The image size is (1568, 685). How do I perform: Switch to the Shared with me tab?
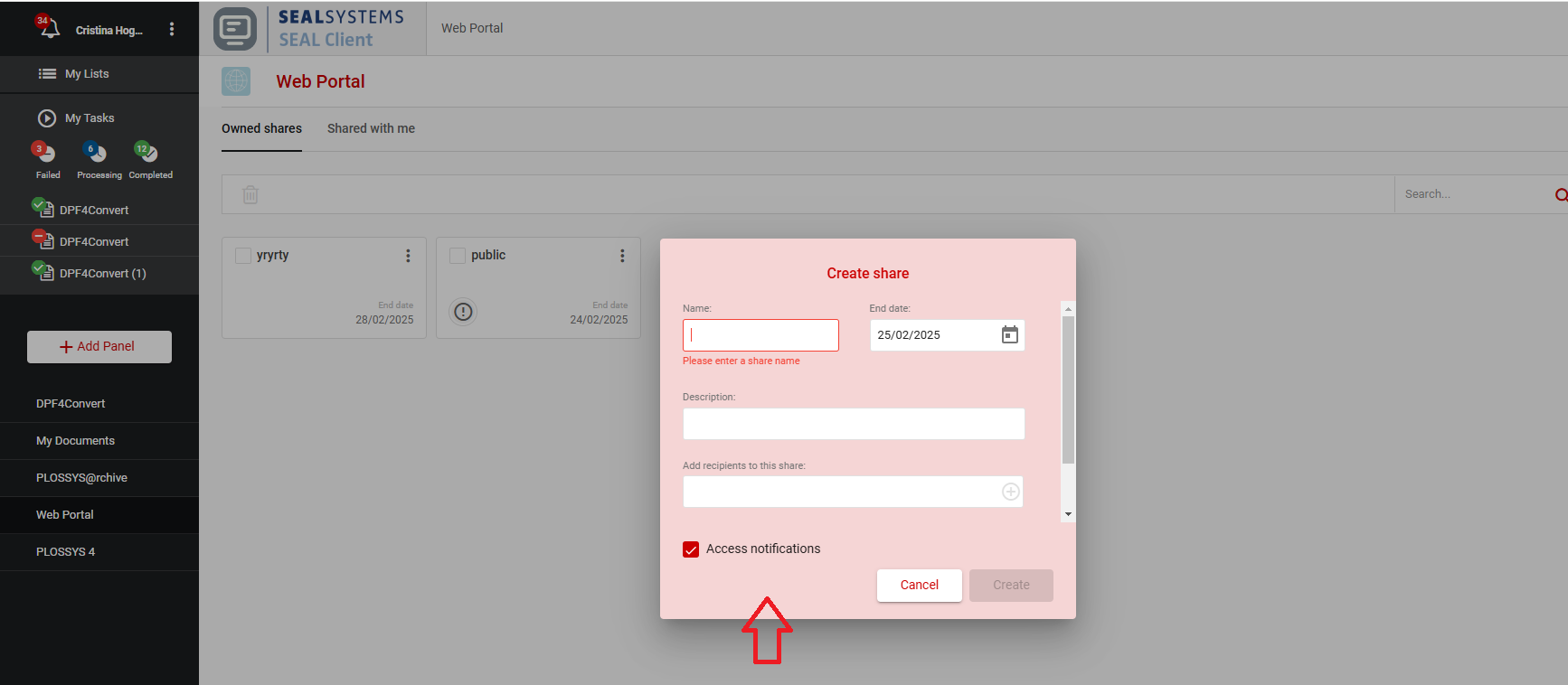pyautogui.click(x=371, y=128)
